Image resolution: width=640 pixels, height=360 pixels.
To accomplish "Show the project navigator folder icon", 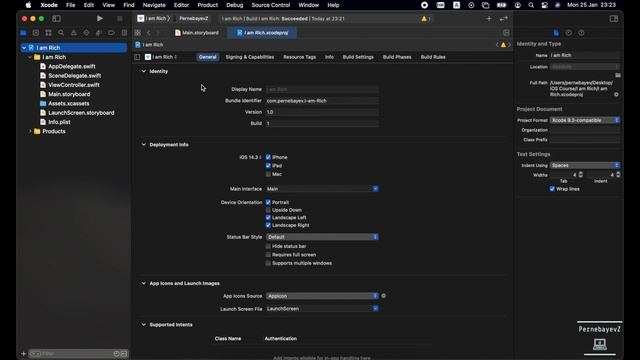I will tap(23, 33).
